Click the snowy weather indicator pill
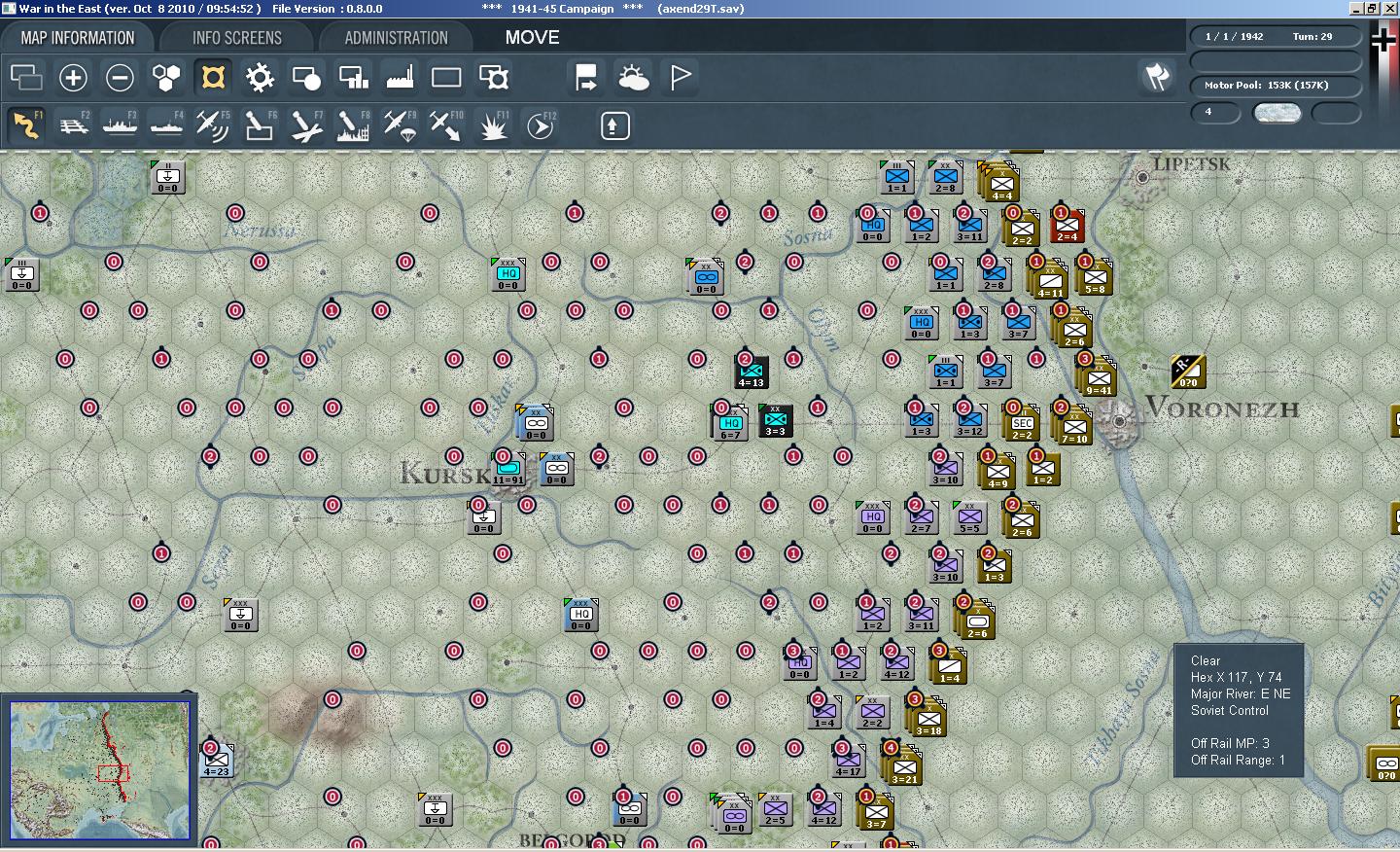The image size is (1400, 852). (x=1277, y=113)
